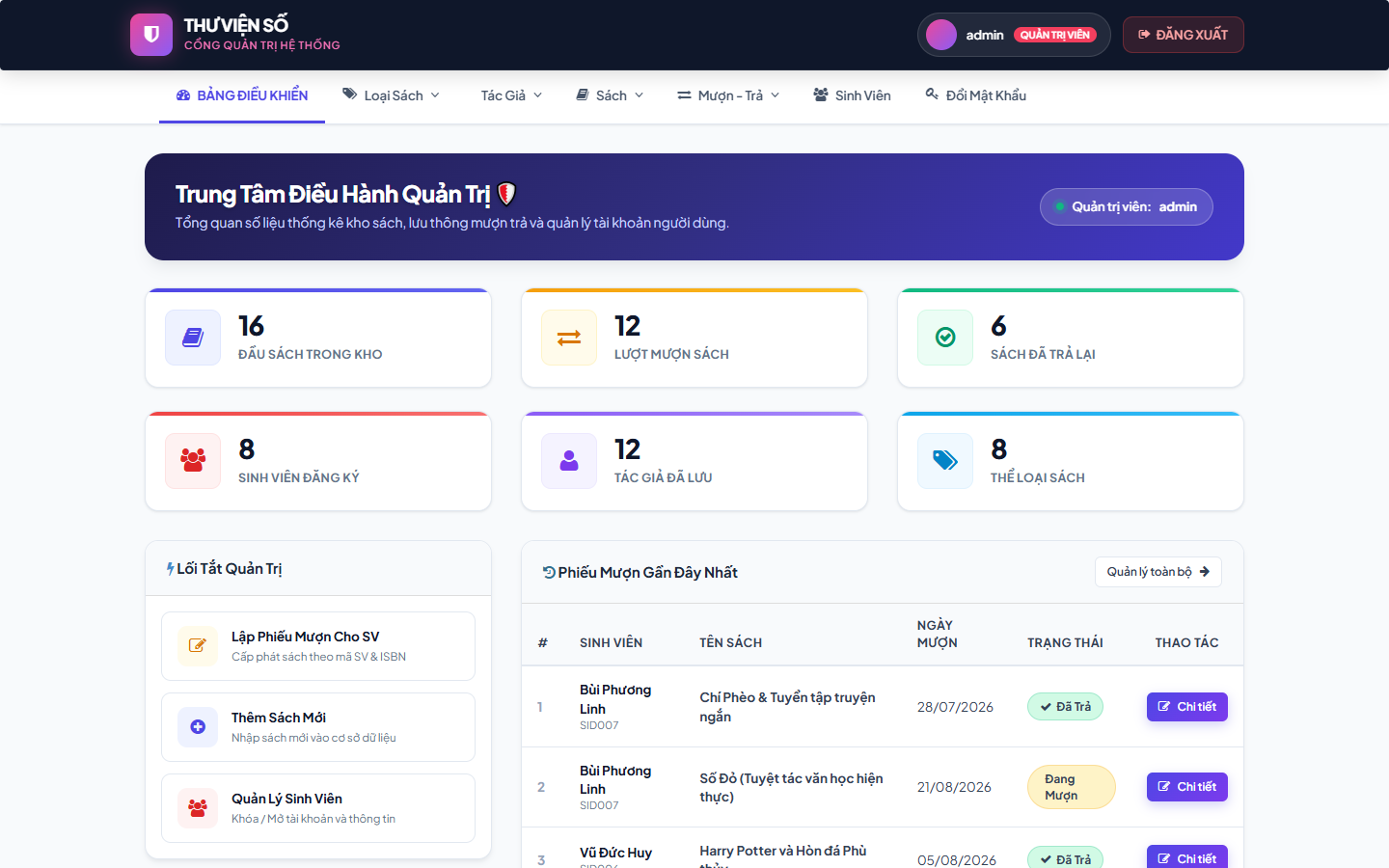Click the Trạng Thái column header
Screen dimensions: 1389x868
(x=1065, y=642)
